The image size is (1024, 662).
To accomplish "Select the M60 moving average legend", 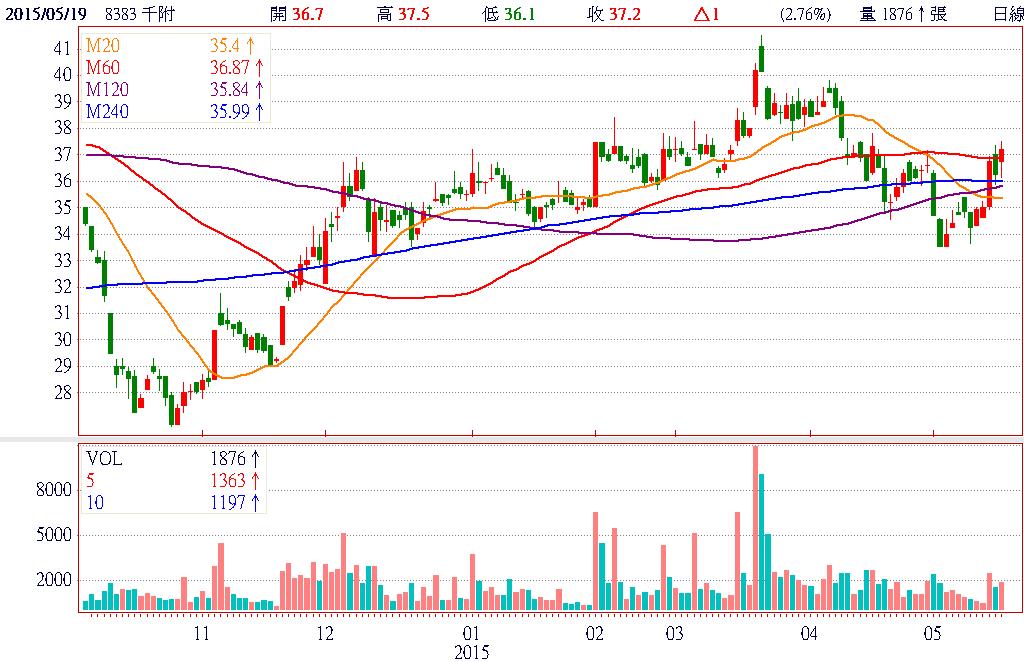I will (103, 68).
